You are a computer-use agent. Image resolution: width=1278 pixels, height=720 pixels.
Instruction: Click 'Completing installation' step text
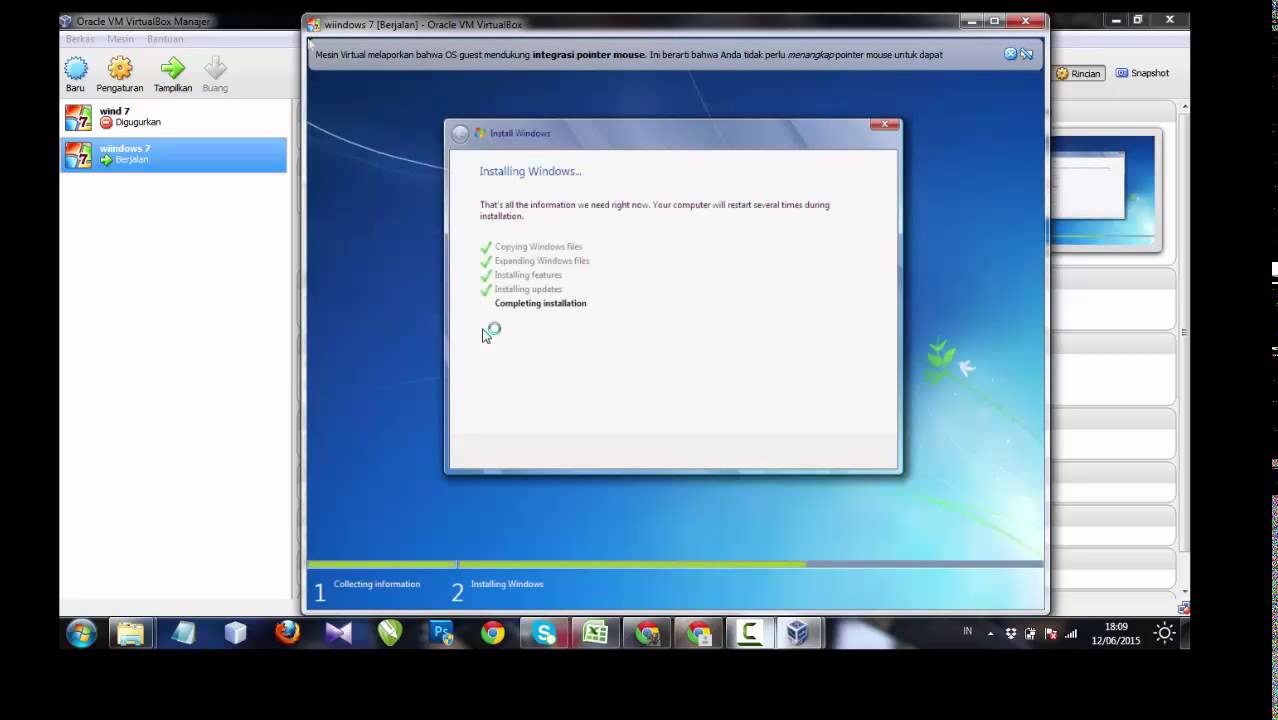540,303
